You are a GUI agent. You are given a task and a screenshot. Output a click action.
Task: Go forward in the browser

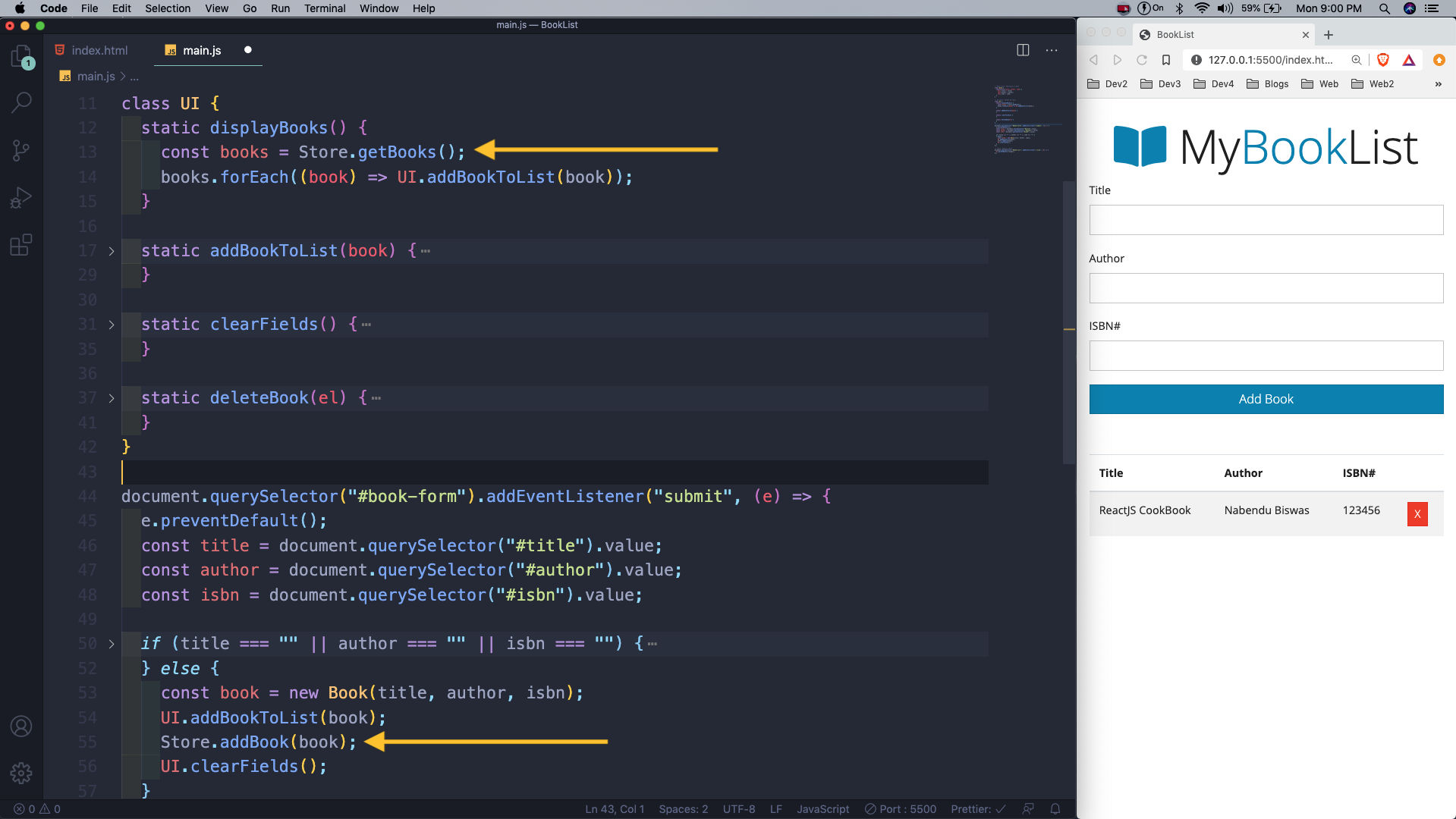(x=1118, y=60)
